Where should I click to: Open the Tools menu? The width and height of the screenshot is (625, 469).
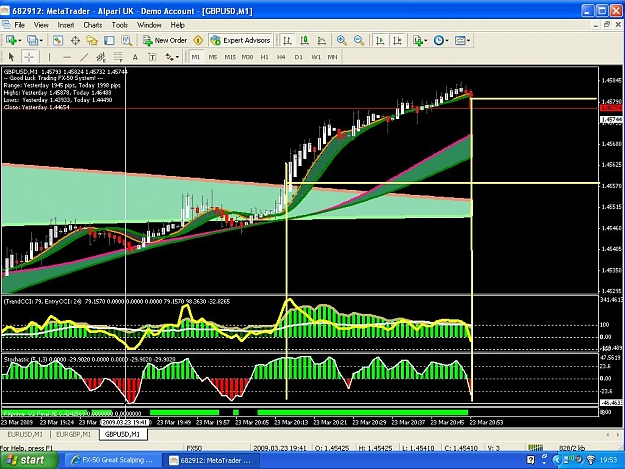pos(120,25)
